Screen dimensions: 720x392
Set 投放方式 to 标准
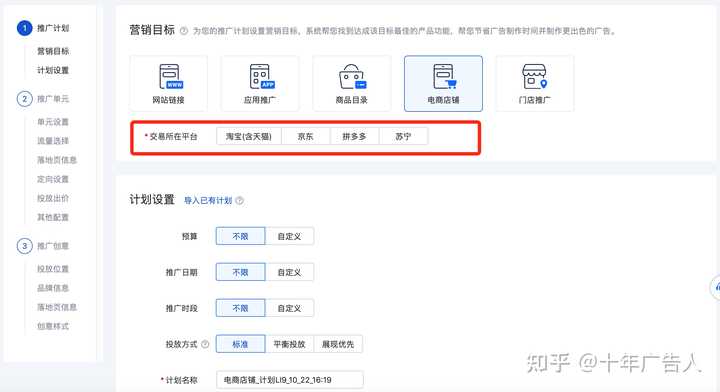pyautogui.click(x=240, y=344)
